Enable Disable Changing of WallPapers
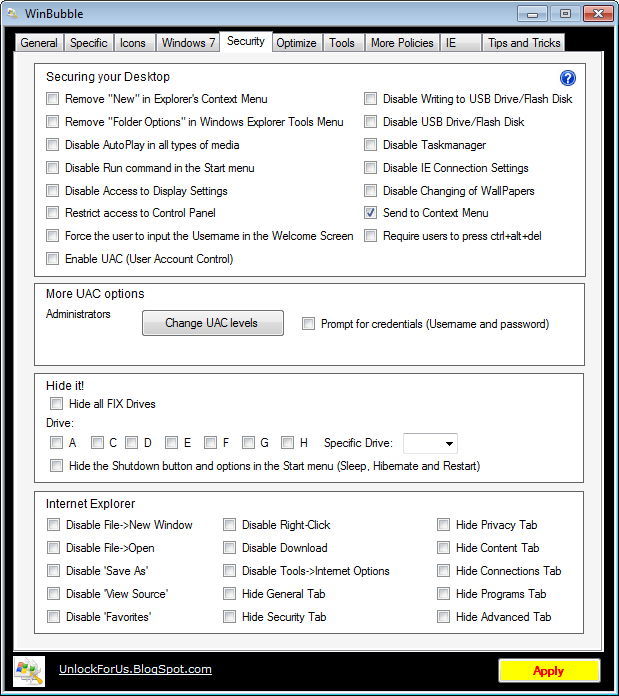The height and width of the screenshot is (696, 619). (x=370, y=190)
